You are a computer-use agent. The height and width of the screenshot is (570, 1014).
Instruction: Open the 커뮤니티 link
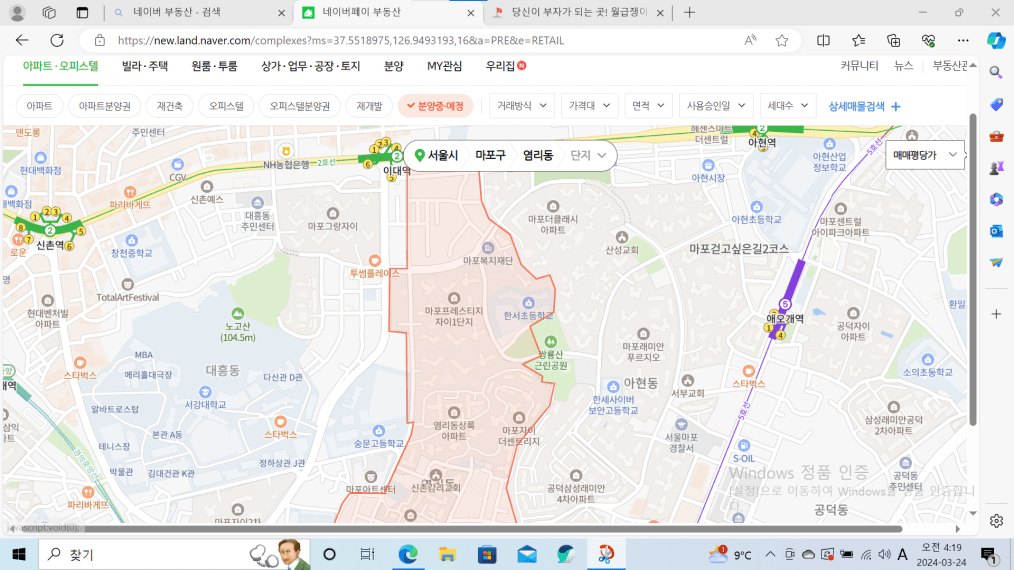pos(859,66)
